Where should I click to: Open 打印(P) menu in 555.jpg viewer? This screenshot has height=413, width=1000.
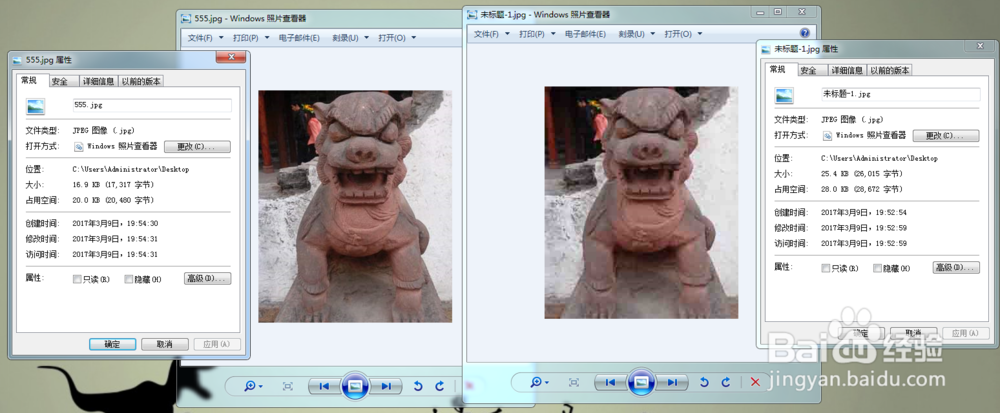pos(251,38)
